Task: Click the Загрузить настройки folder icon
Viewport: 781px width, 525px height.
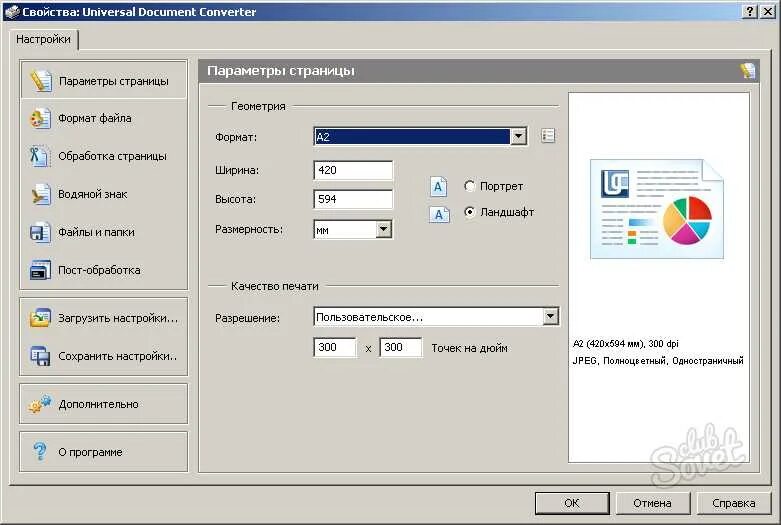Action: pos(40,318)
